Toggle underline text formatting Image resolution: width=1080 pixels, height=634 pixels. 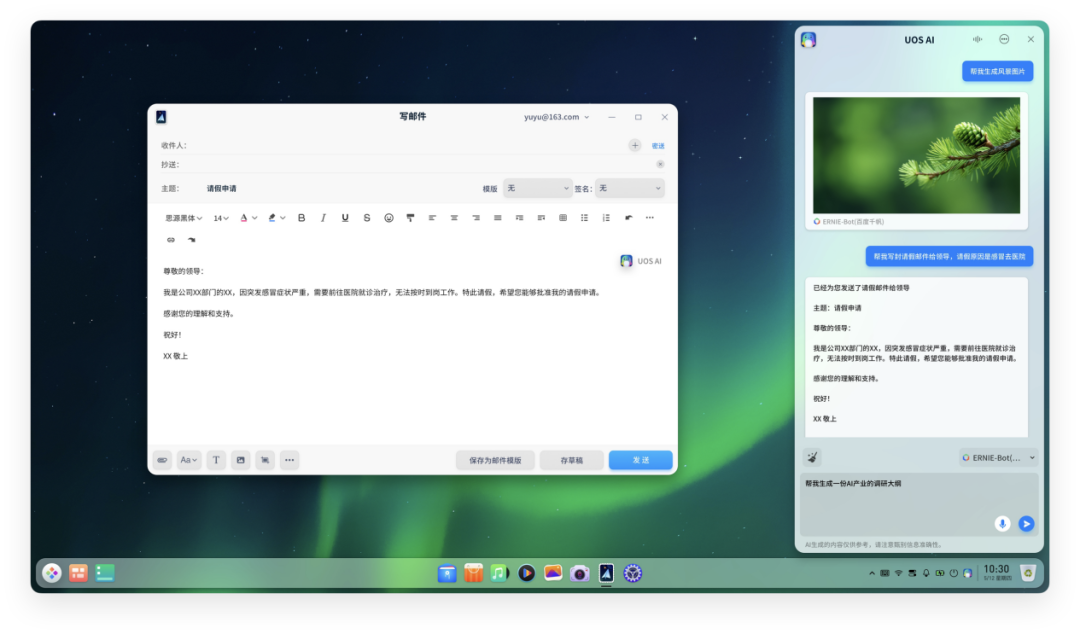[x=345, y=218]
